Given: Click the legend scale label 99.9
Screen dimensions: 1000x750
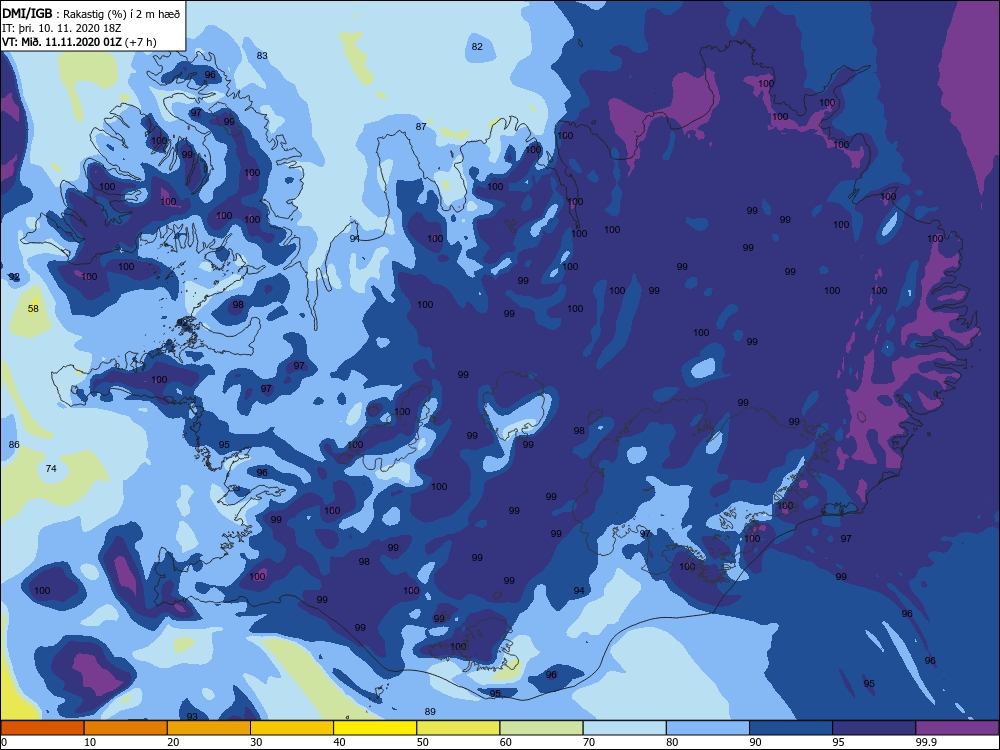Looking at the screenshot, I should [x=925, y=742].
